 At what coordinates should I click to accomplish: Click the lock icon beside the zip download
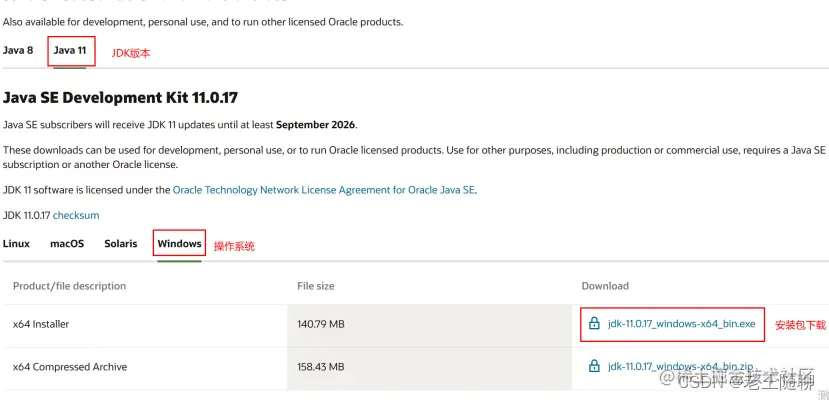[595, 366]
